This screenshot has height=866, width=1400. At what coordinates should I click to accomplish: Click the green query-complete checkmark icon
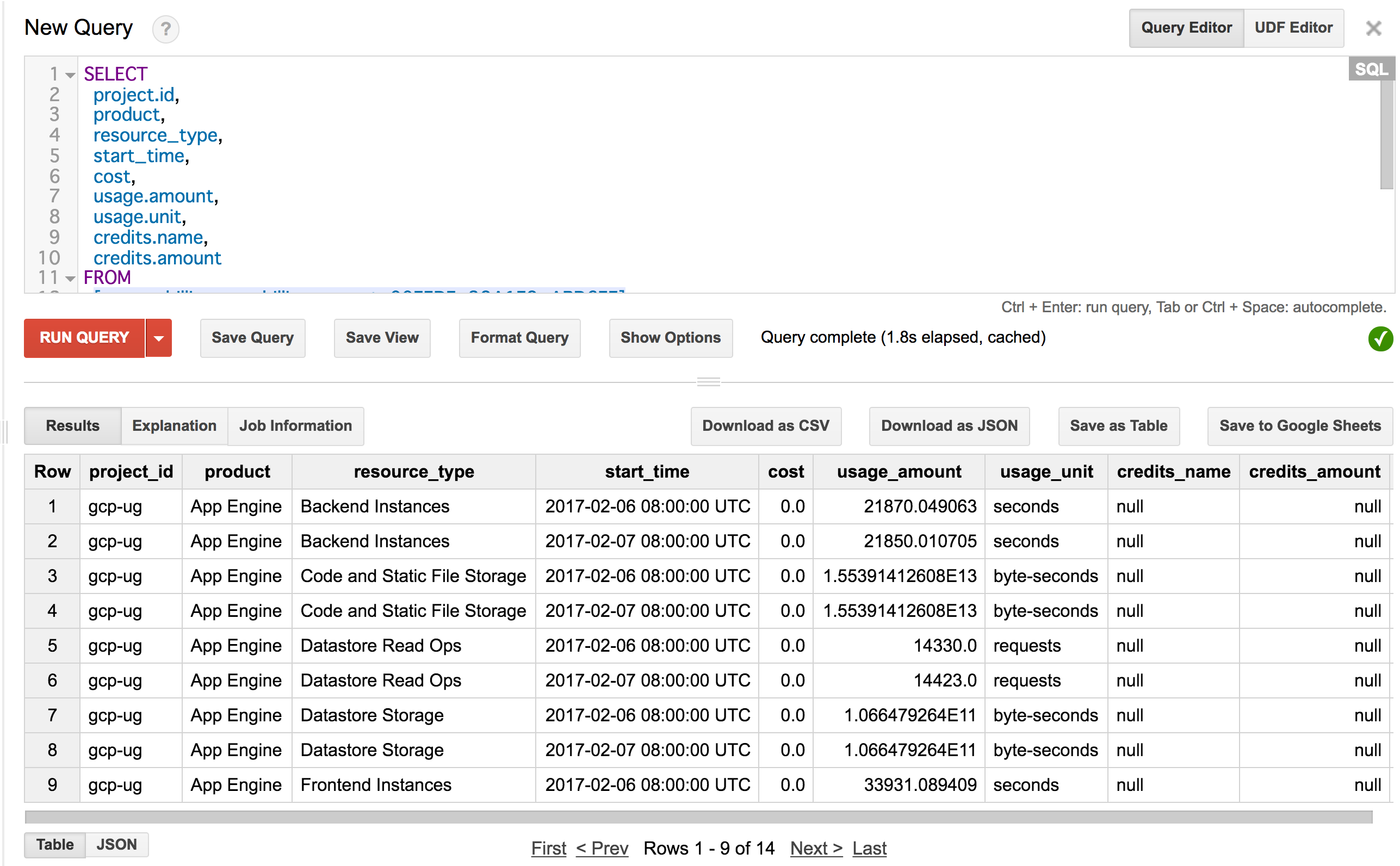click(1380, 338)
